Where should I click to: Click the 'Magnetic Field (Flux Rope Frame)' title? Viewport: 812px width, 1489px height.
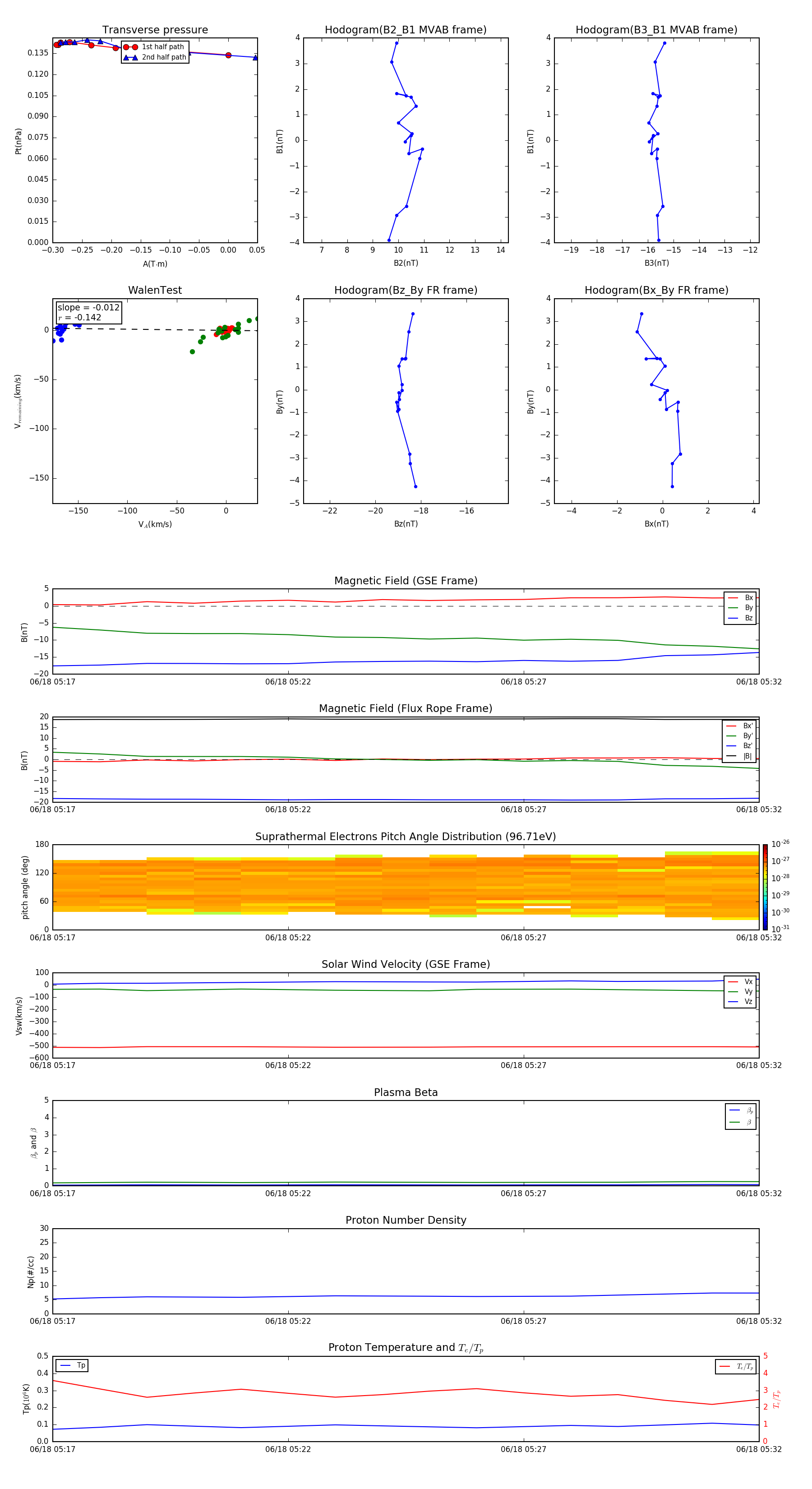tap(406, 709)
